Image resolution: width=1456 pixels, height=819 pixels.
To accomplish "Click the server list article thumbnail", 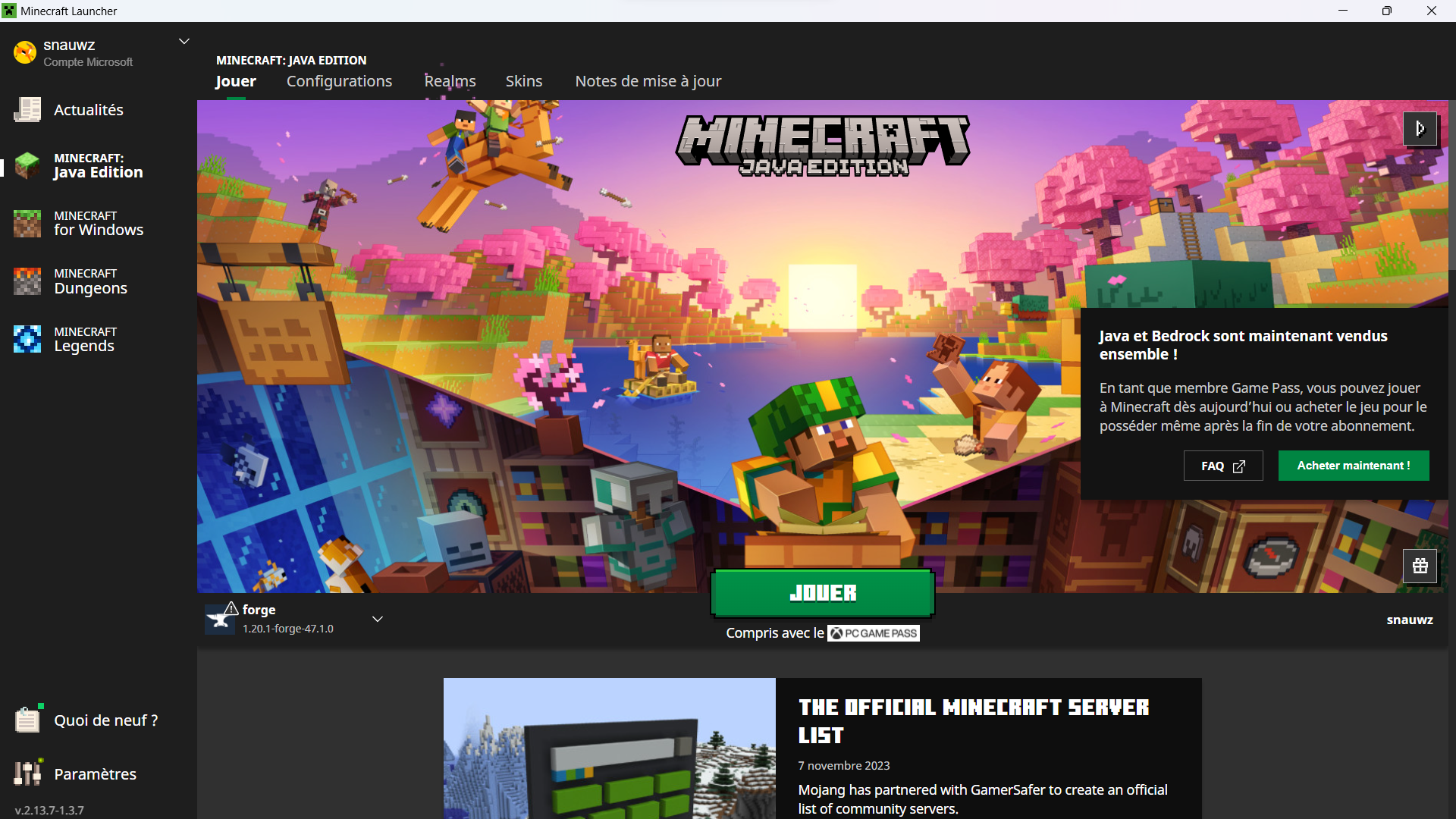I will [610, 748].
